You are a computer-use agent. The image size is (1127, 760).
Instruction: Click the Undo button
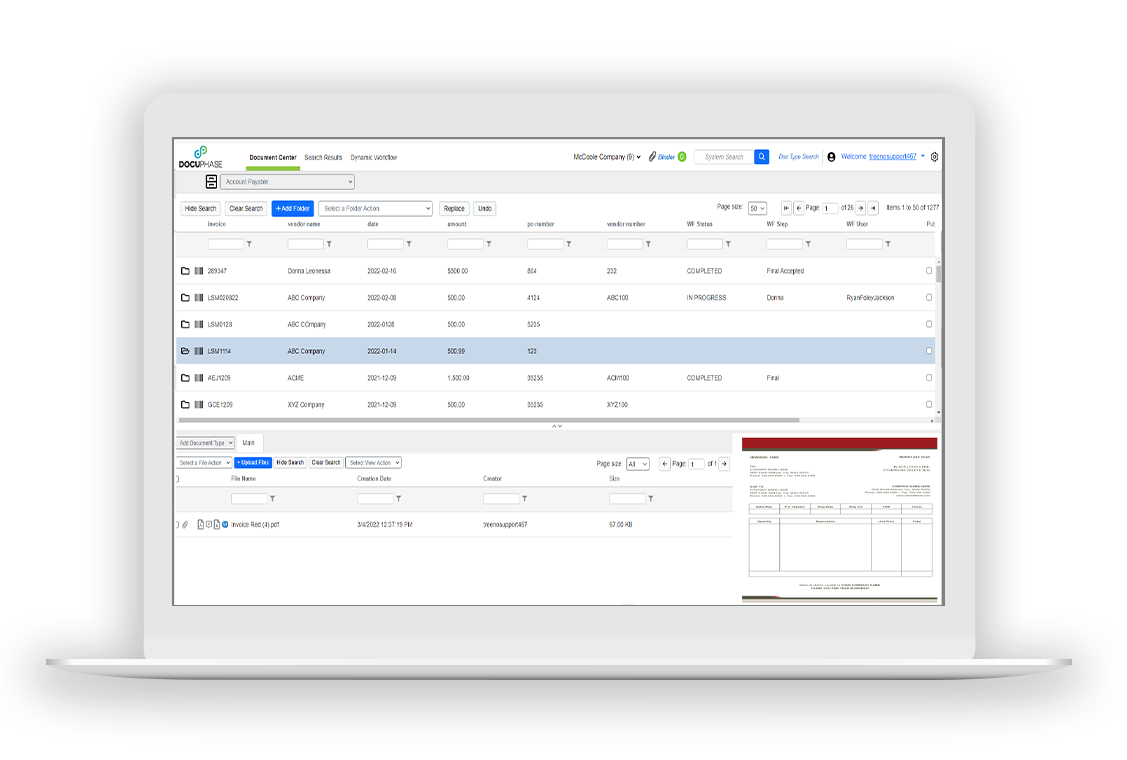[x=485, y=209]
